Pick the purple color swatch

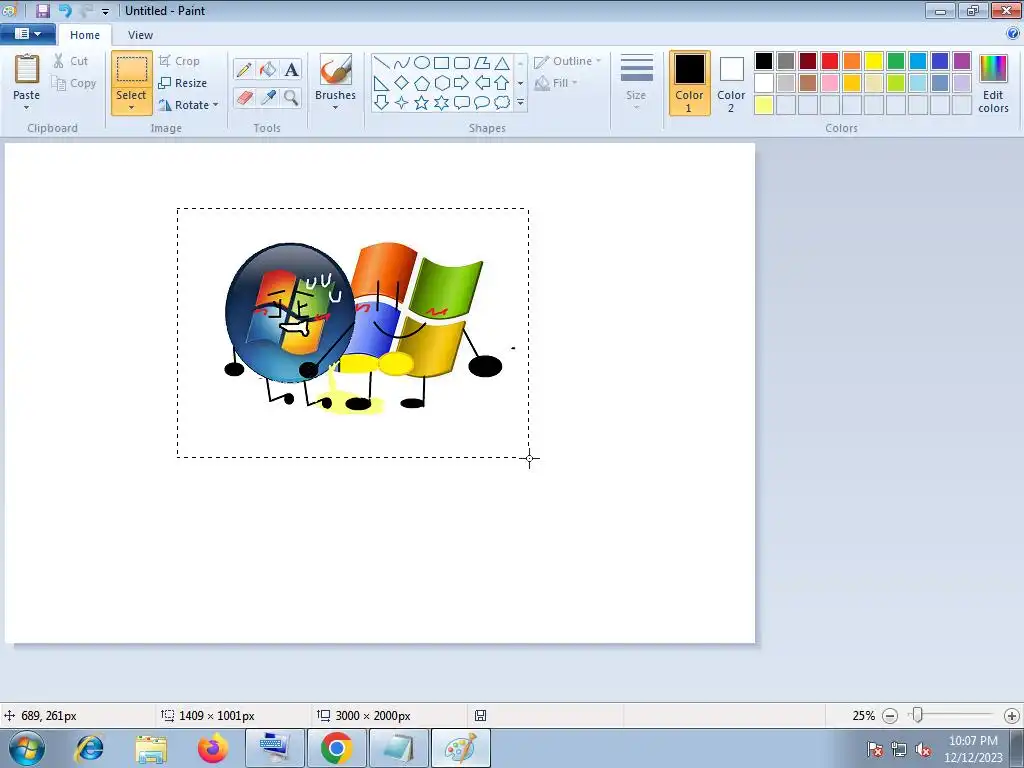tap(962, 61)
